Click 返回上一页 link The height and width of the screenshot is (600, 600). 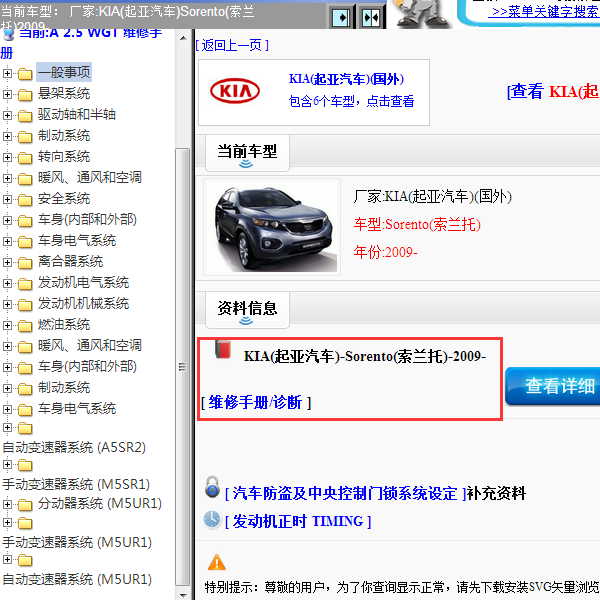(x=232, y=46)
